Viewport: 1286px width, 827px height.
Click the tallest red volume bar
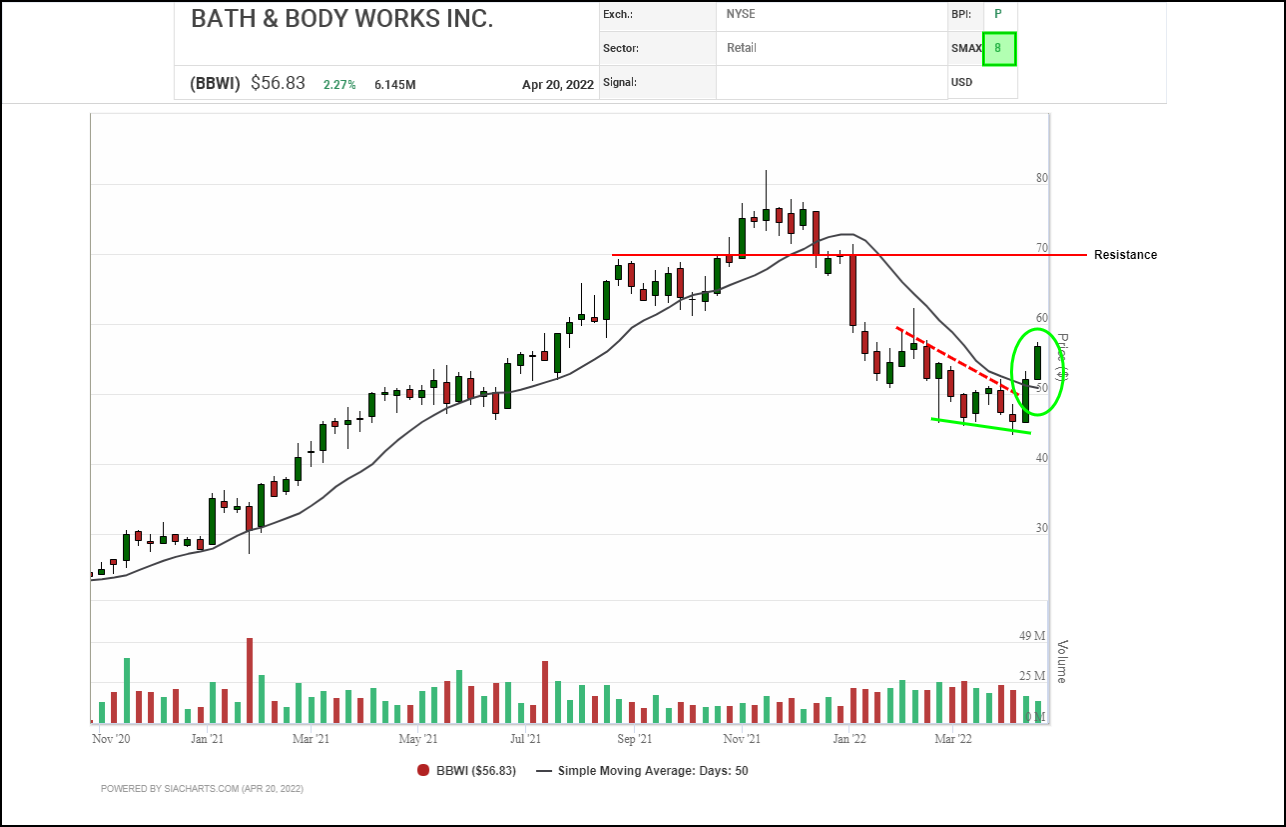[x=250, y=681]
